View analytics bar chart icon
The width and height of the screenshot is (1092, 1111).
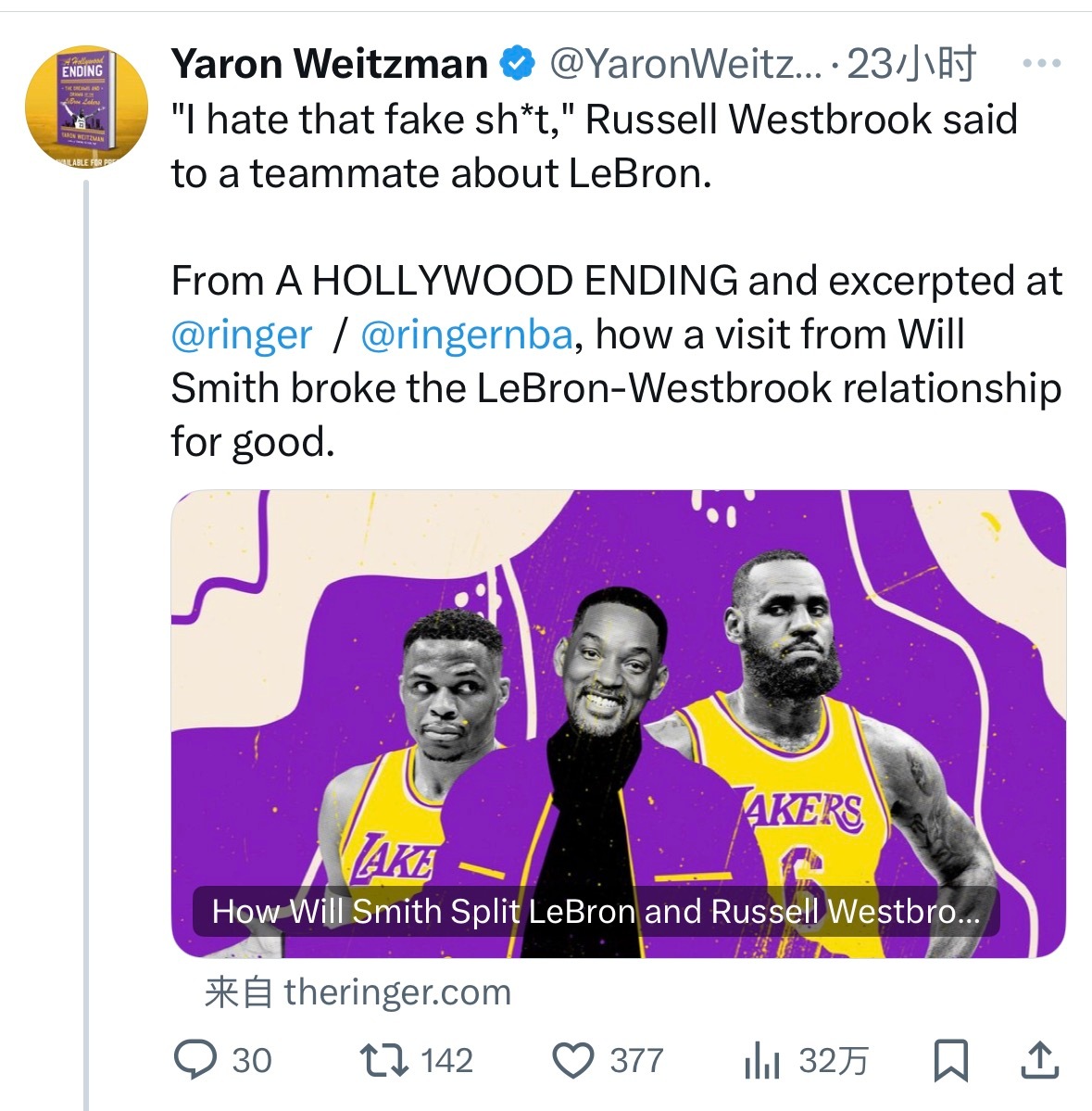(762, 1061)
